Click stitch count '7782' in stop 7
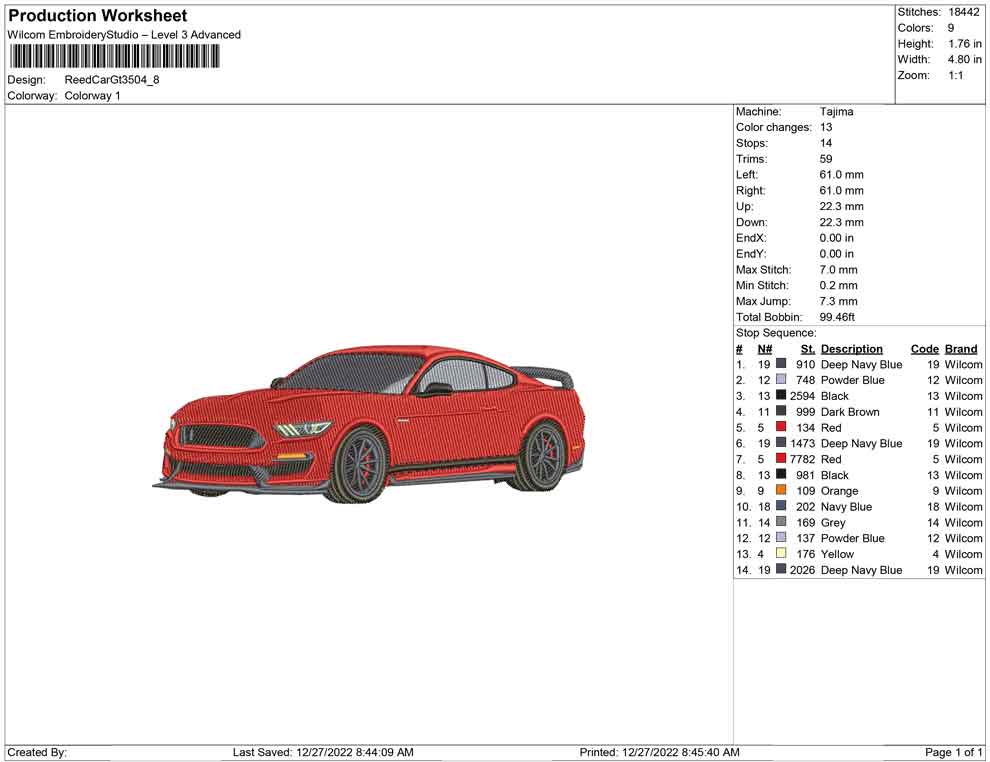 click(802, 459)
